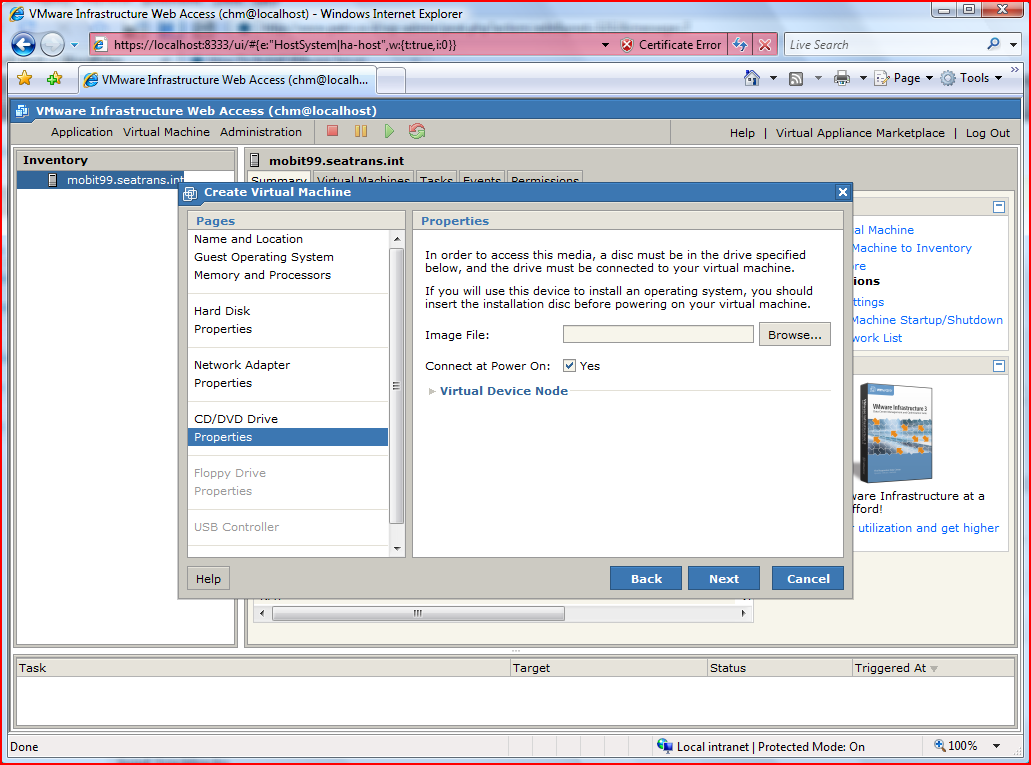This screenshot has width=1031, height=765.
Task: Click the browser Back arrow button
Action: [x=24, y=45]
